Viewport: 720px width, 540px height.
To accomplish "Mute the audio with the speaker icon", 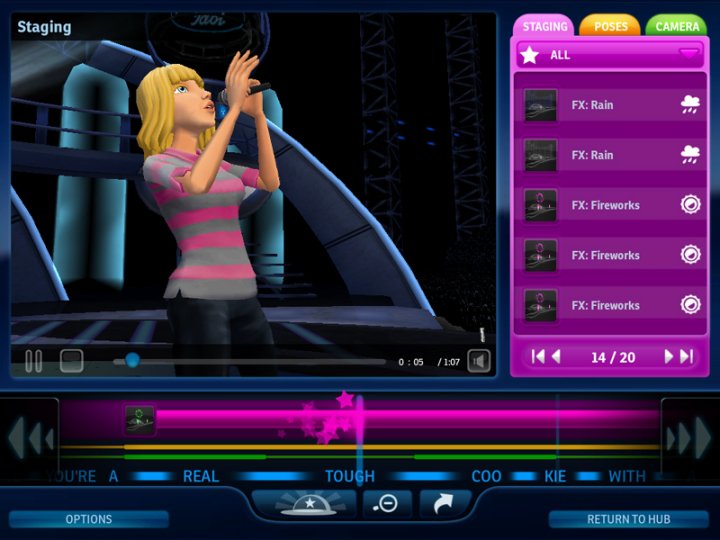I will point(479,361).
